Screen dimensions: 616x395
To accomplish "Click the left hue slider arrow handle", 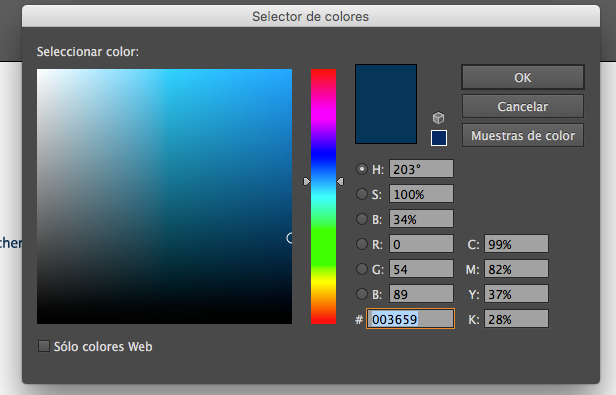I will click(307, 181).
